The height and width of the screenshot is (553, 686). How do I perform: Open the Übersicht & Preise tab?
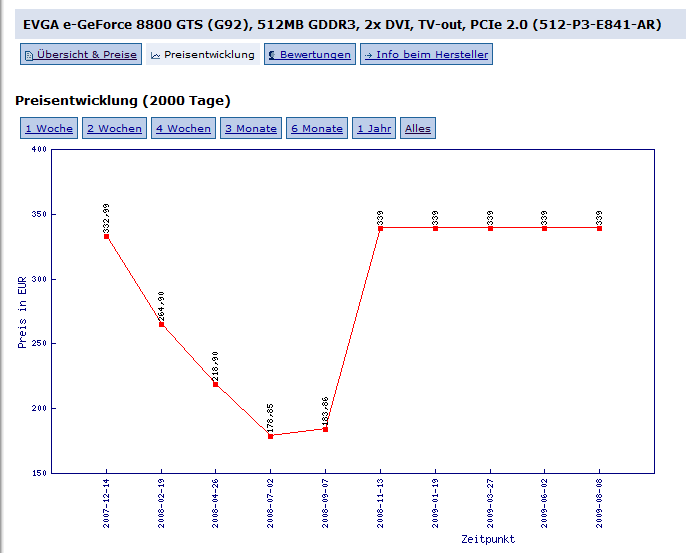tap(81, 54)
